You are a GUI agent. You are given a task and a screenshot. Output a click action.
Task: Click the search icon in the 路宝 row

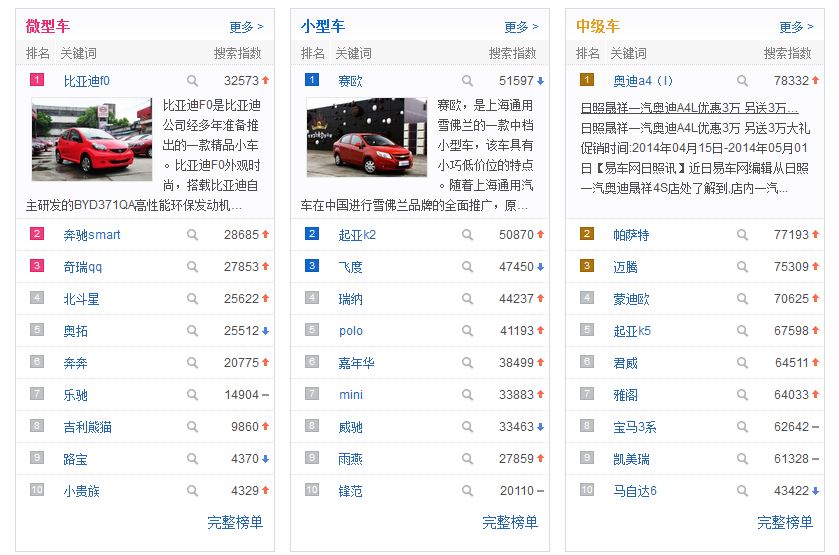coord(192,459)
